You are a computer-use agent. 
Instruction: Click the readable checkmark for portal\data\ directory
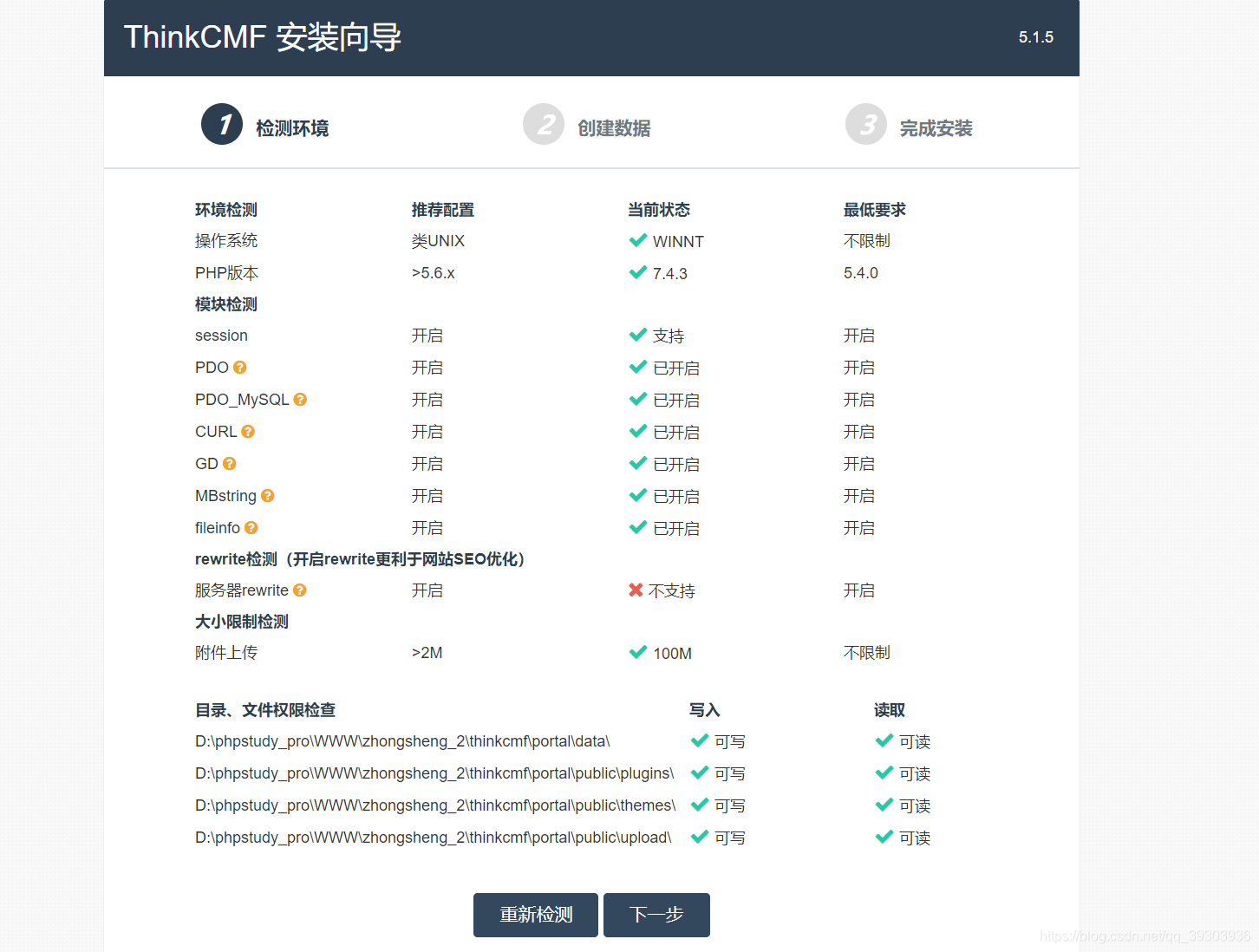pyautogui.click(x=884, y=740)
